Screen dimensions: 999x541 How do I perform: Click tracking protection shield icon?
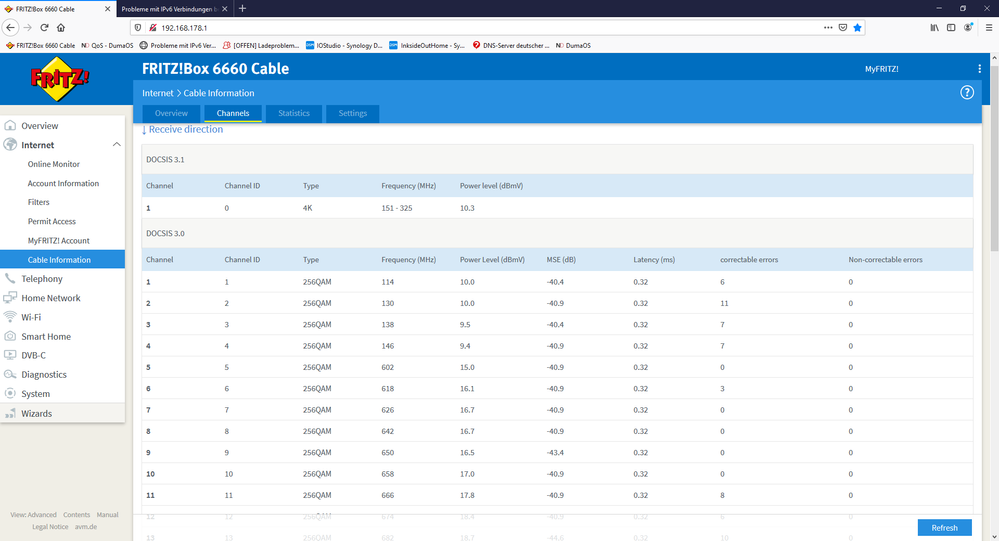(138, 27)
